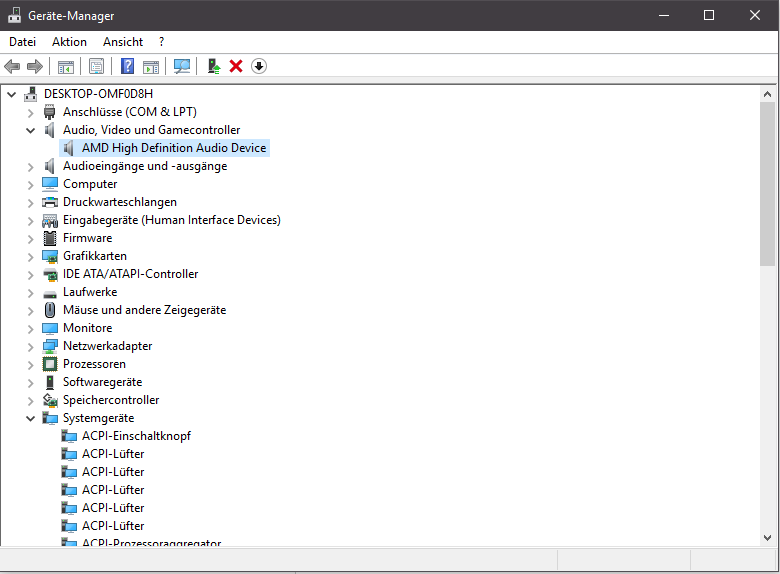This screenshot has width=780, height=574.
Task: Show or hide the console tree icon
Action: click(x=66, y=66)
